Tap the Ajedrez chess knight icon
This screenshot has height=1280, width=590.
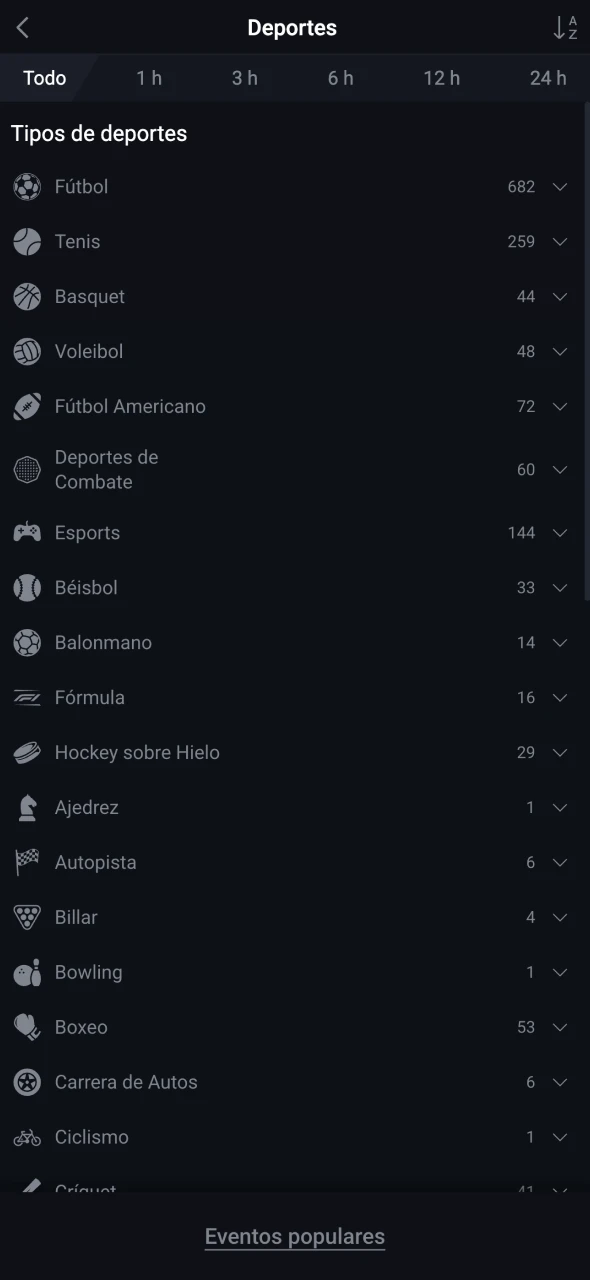pos(27,808)
